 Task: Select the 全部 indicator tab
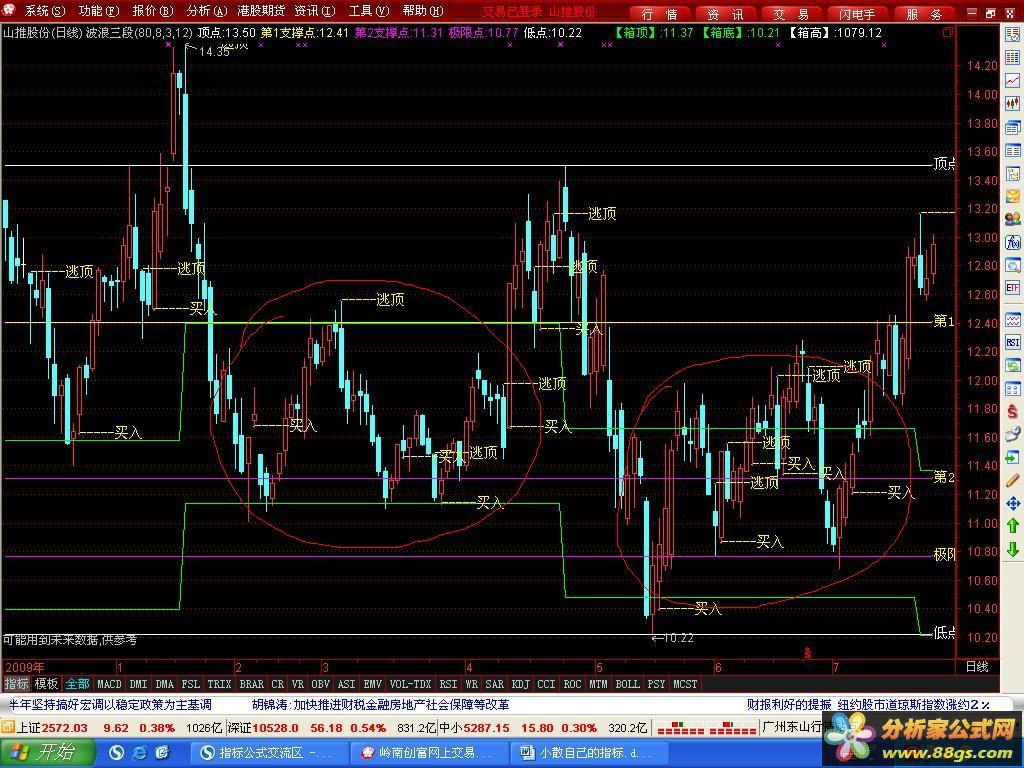(77, 684)
